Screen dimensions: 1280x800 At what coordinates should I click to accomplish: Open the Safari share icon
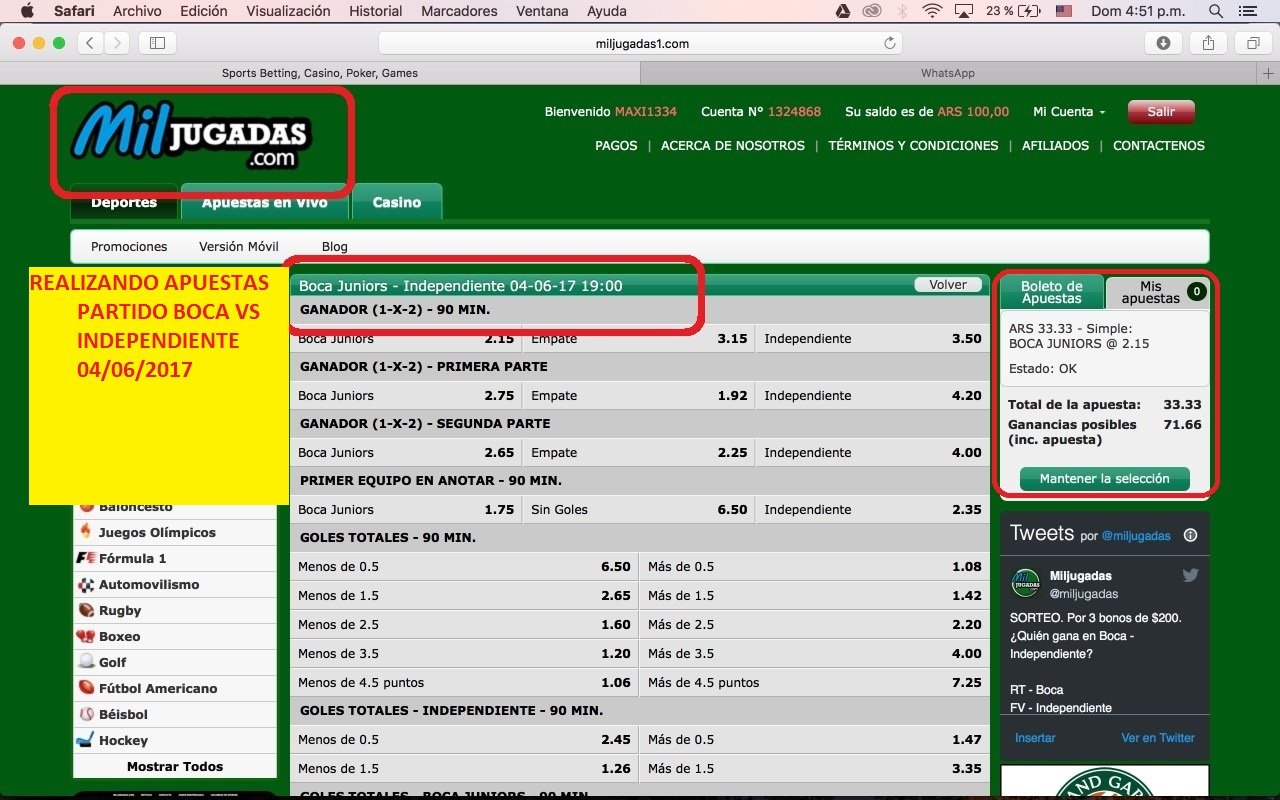pos(1208,43)
